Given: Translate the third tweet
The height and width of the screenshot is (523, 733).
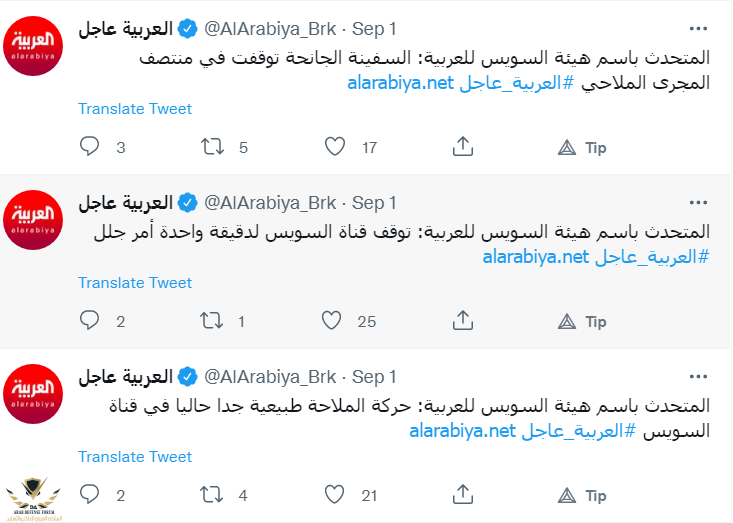Looking at the screenshot, I should [x=135, y=457].
